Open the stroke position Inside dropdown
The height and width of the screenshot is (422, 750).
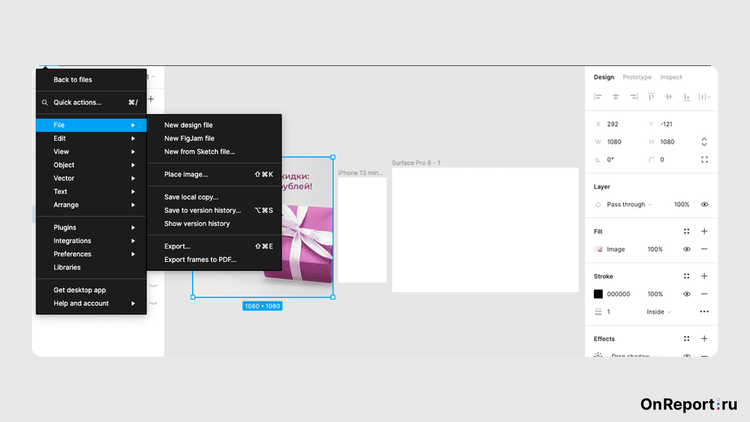(658, 312)
